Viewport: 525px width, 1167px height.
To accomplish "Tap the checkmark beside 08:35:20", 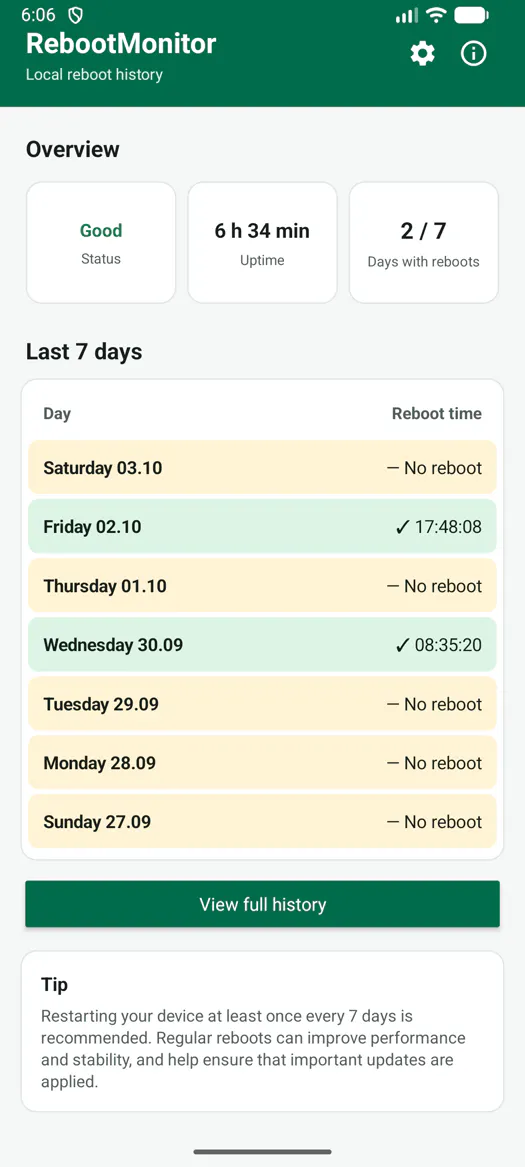I will pyautogui.click(x=402, y=645).
